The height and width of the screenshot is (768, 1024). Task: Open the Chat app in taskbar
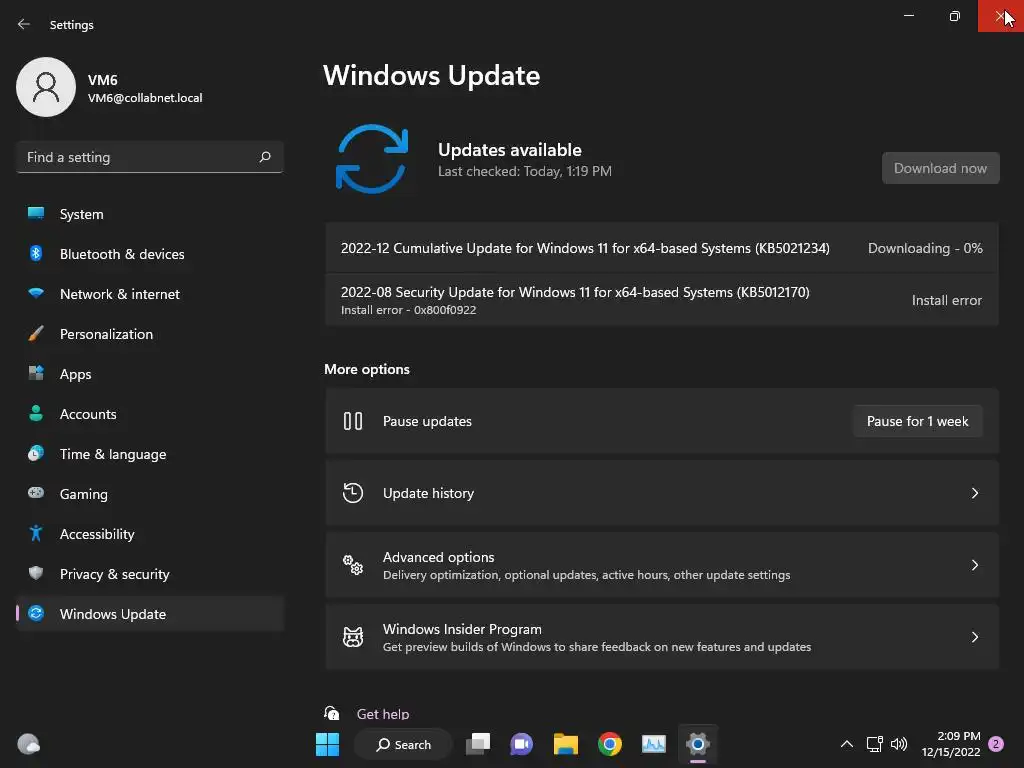point(521,744)
